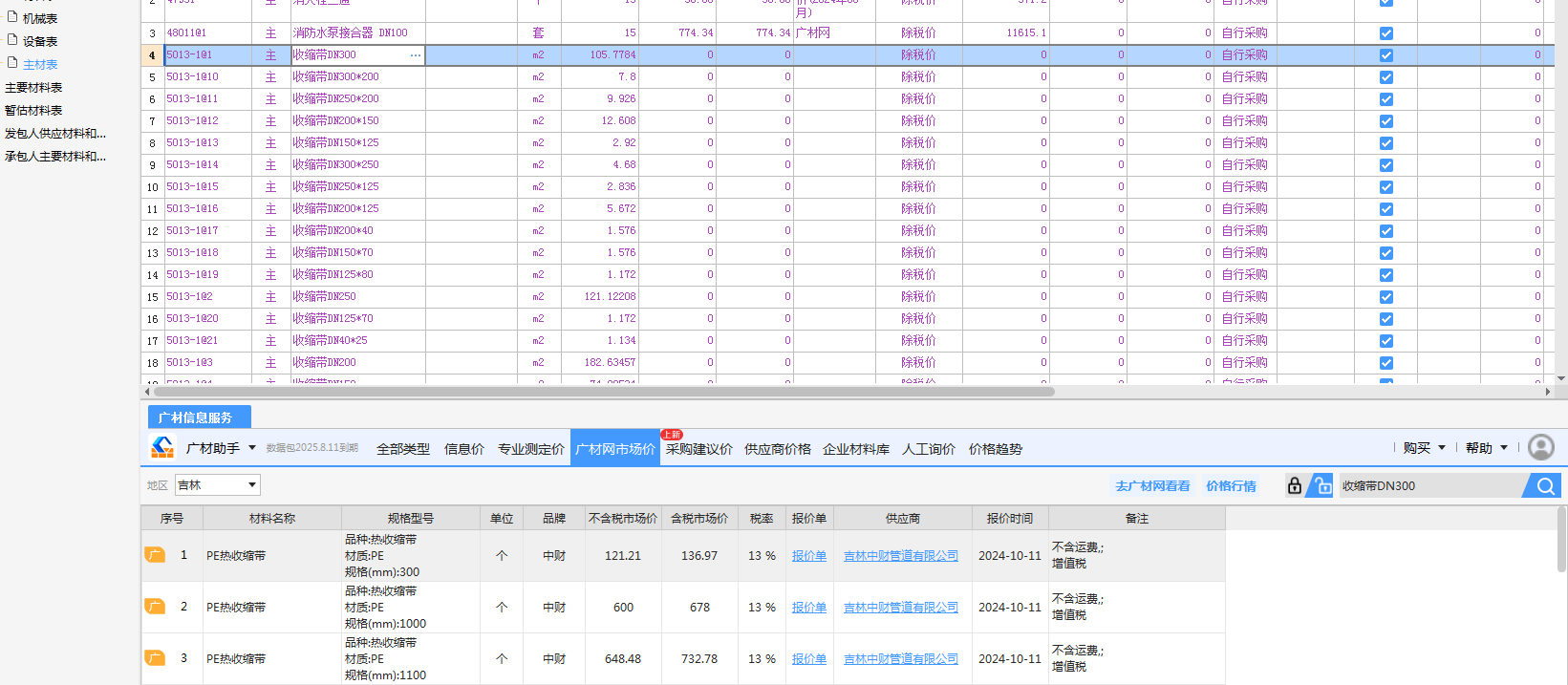
Task: Toggle checkbox in 收缩带DN300*250 row
Action: pyautogui.click(x=1386, y=165)
